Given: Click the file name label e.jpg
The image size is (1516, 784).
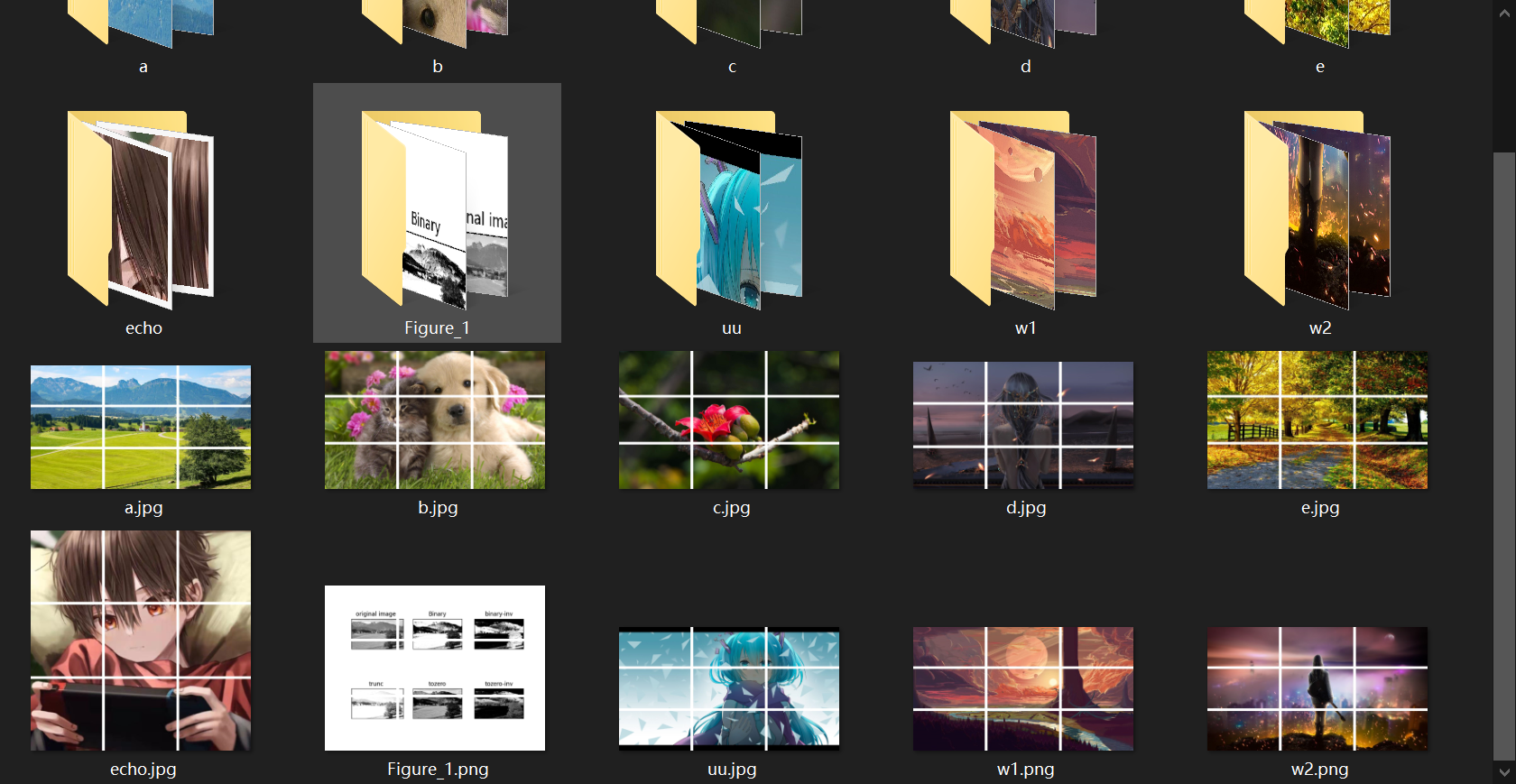Looking at the screenshot, I should (1320, 508).
